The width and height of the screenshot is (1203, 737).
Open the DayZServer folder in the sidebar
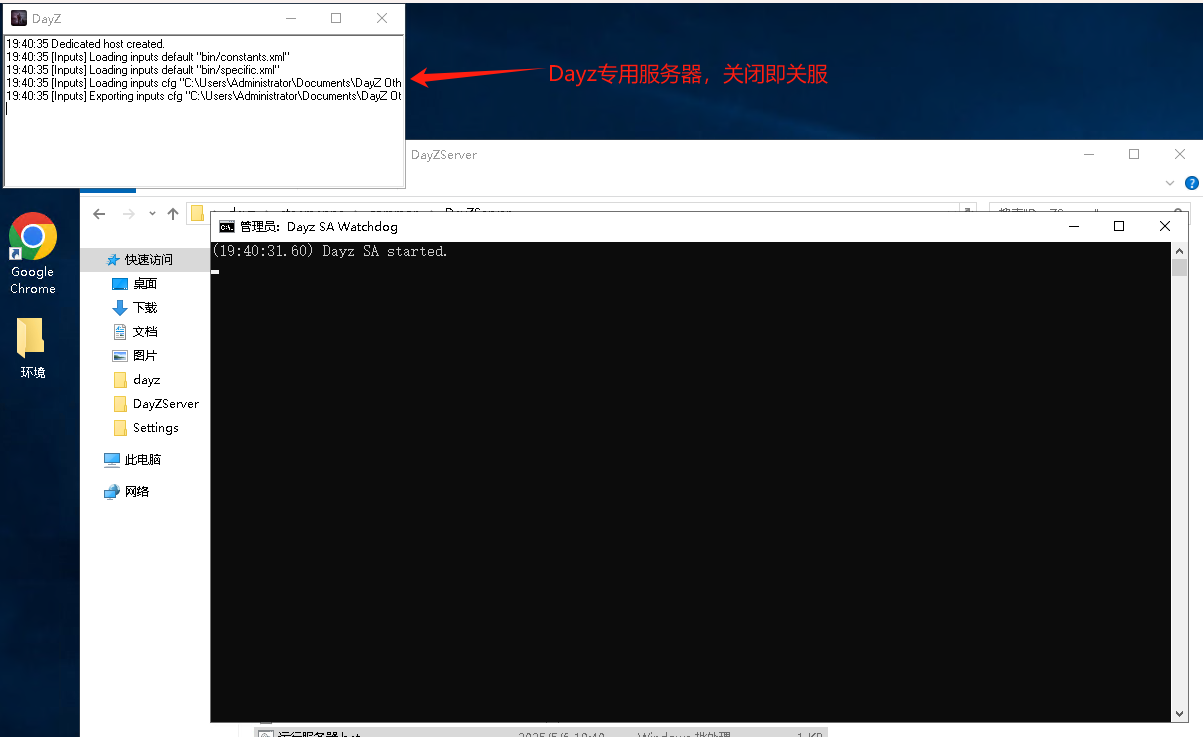coord(155,404)
